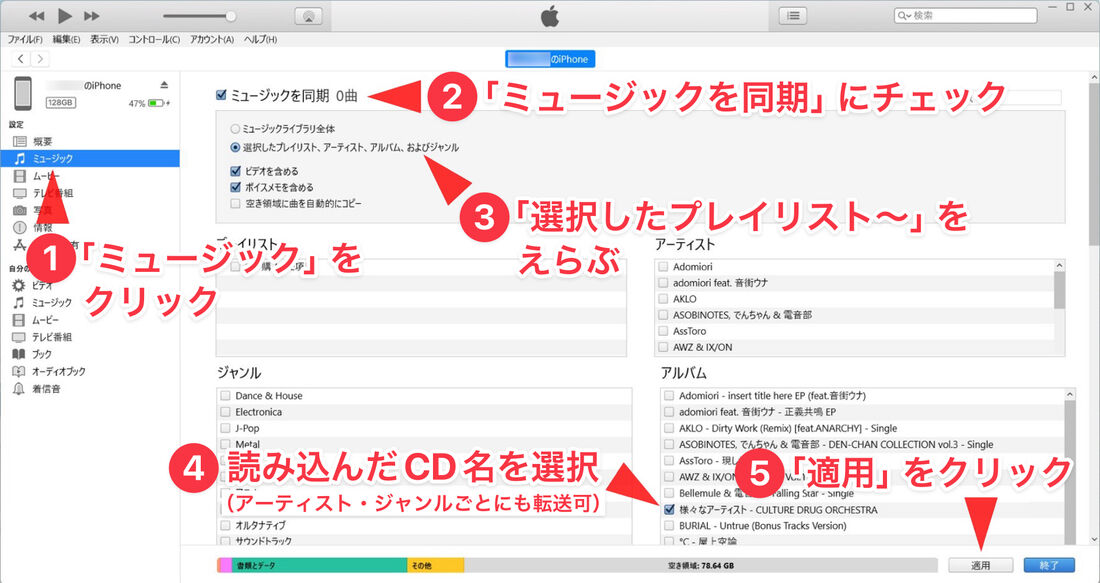Go back with the left chevron
This screenshot has width=1100, height=583.
pyautogui.click(x=22, y=60)
